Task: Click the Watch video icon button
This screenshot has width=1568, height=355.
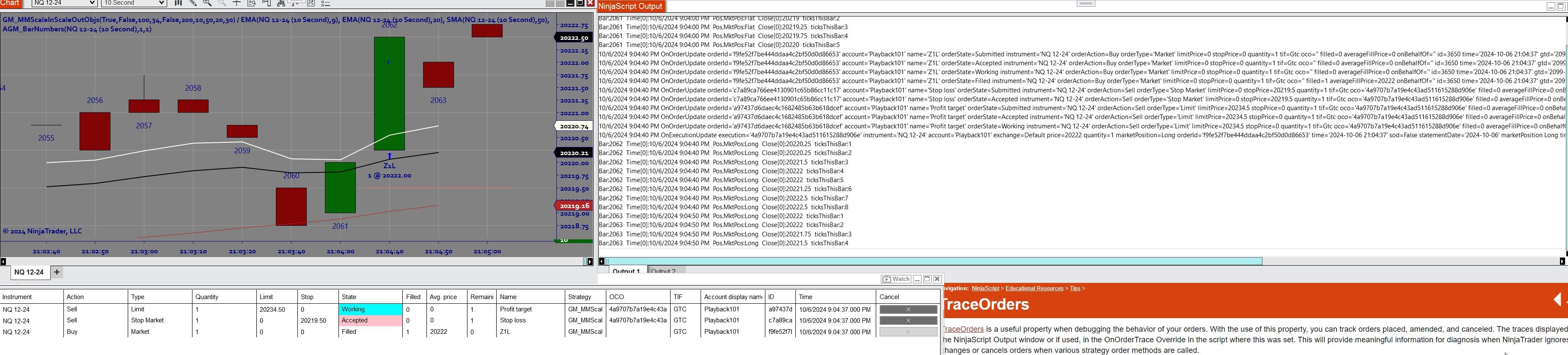Action: [x=896, y=279]
